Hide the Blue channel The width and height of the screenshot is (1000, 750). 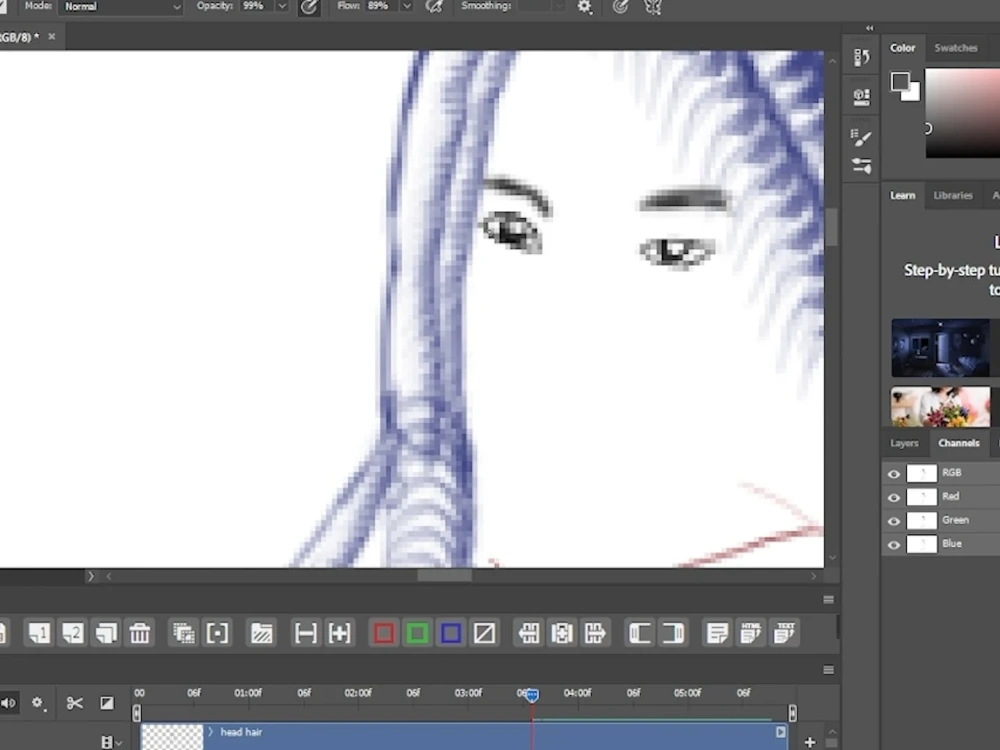893,544
